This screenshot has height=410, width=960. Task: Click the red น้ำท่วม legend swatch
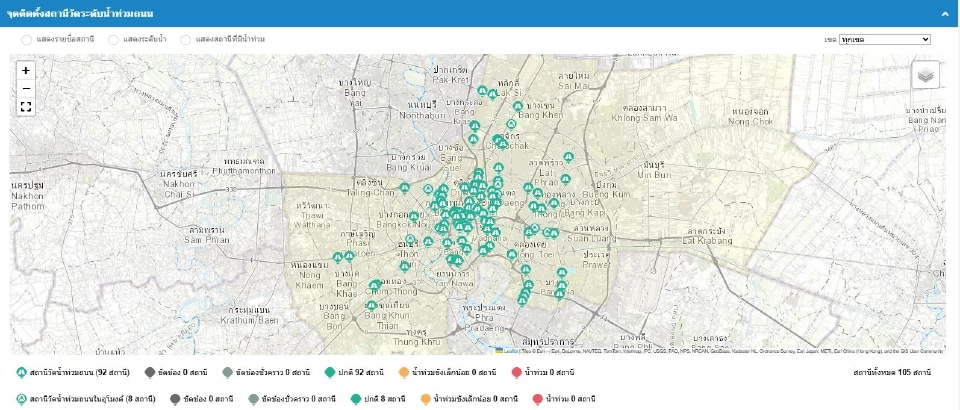click(x=517, y=373)
